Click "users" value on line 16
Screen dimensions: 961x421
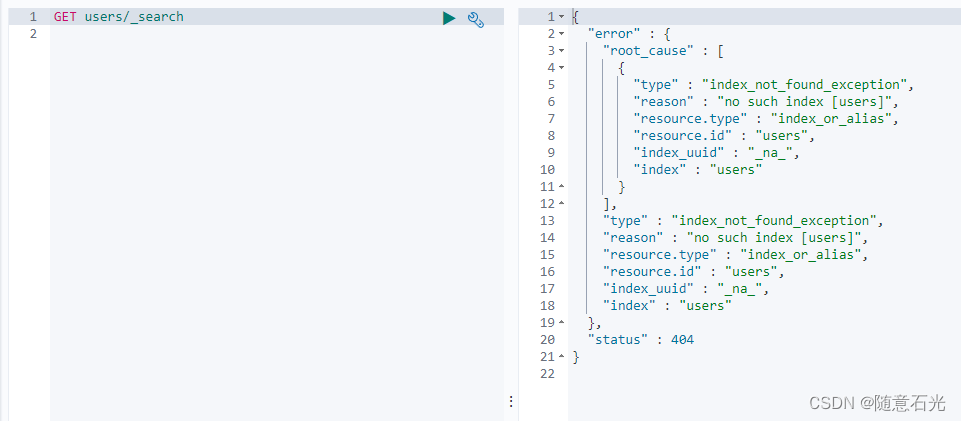pyautogui.click(x=751, y=271)
